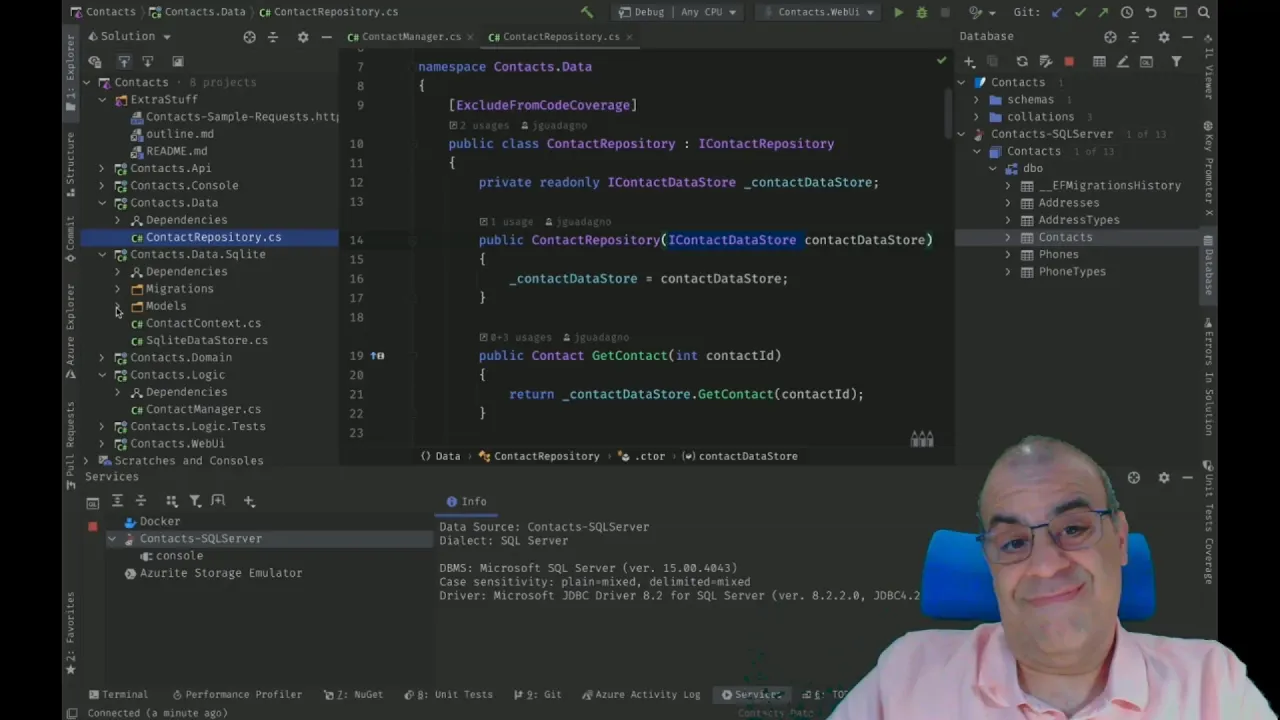Toggle autoscroll from source in Solution
This screenshot has width=1280, height=720.
(147, 61)
